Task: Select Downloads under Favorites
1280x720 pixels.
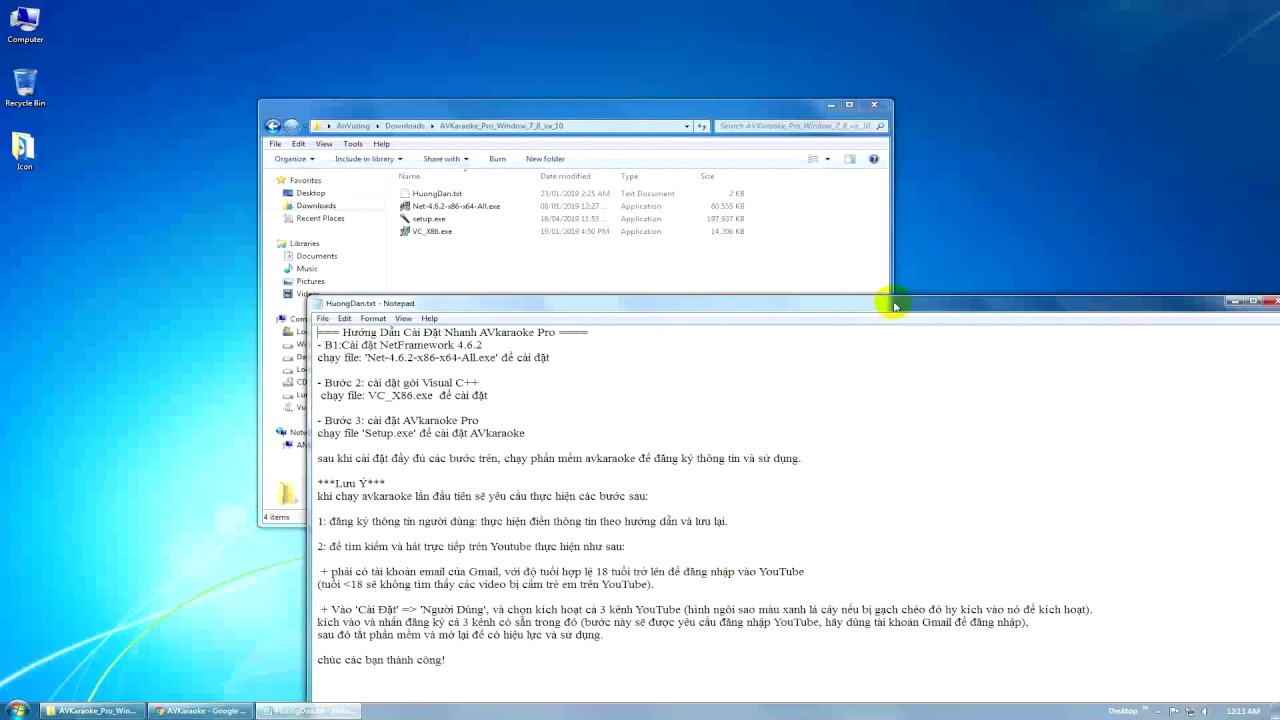Action: click(x=316, y=206)
